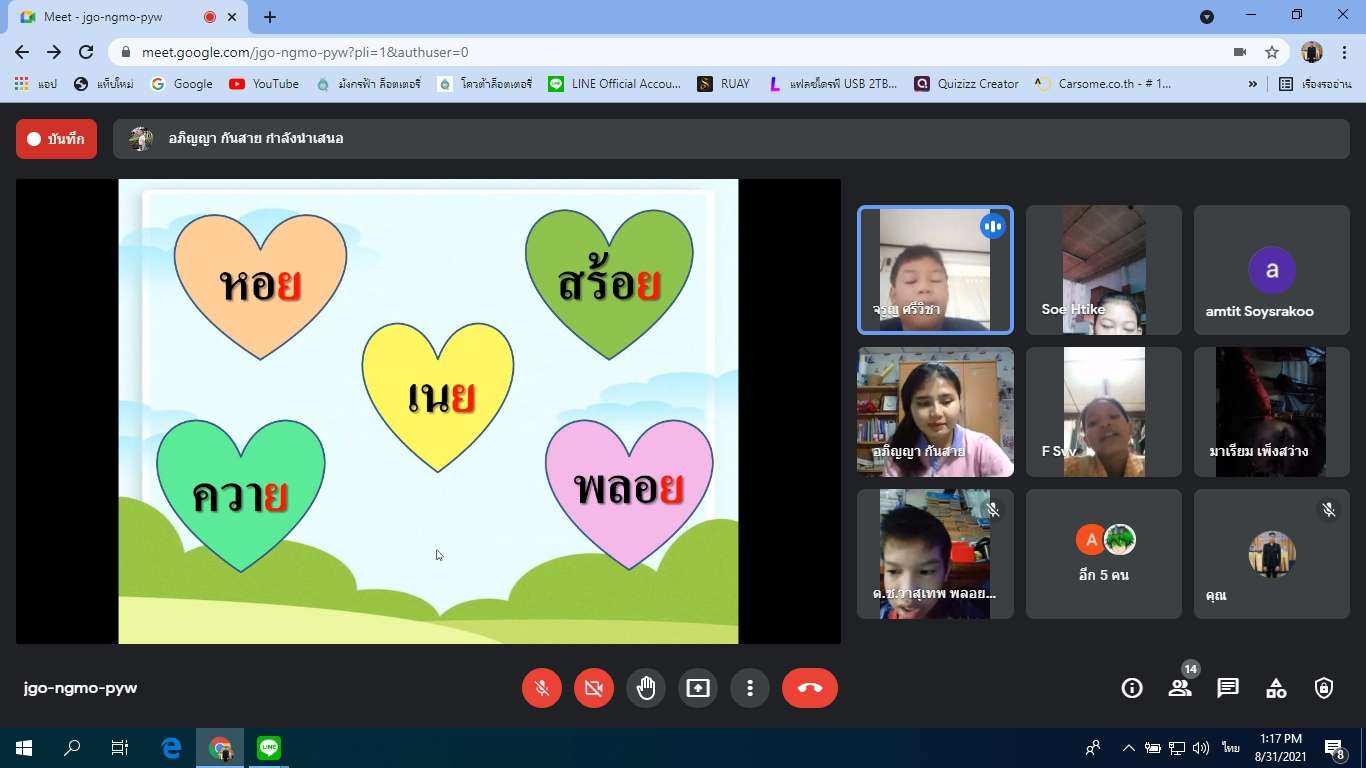Click the red recording indicator button

pos(56,139)
